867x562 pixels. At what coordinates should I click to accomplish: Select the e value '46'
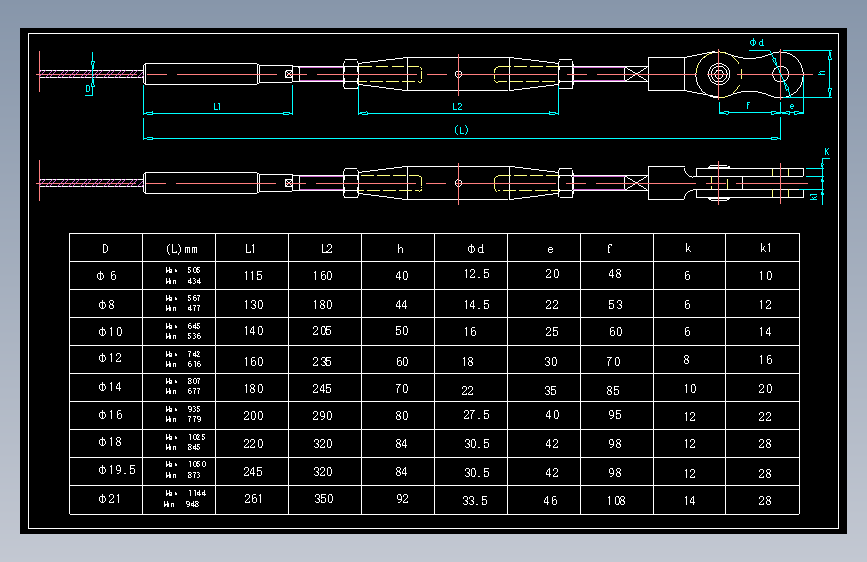coord(550,501)
